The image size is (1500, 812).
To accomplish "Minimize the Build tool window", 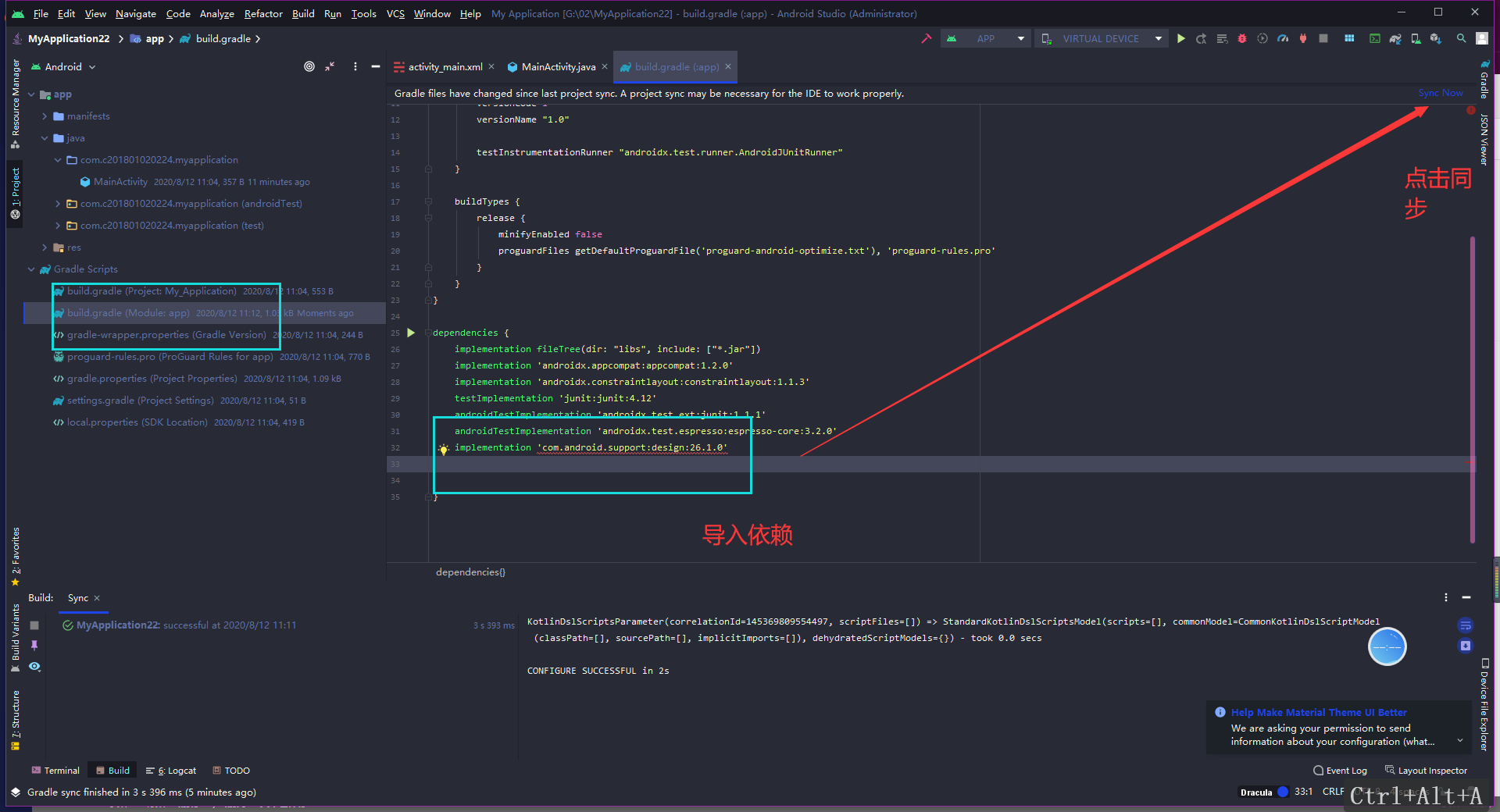I will pyautogui.click(x=1466, y=597).
